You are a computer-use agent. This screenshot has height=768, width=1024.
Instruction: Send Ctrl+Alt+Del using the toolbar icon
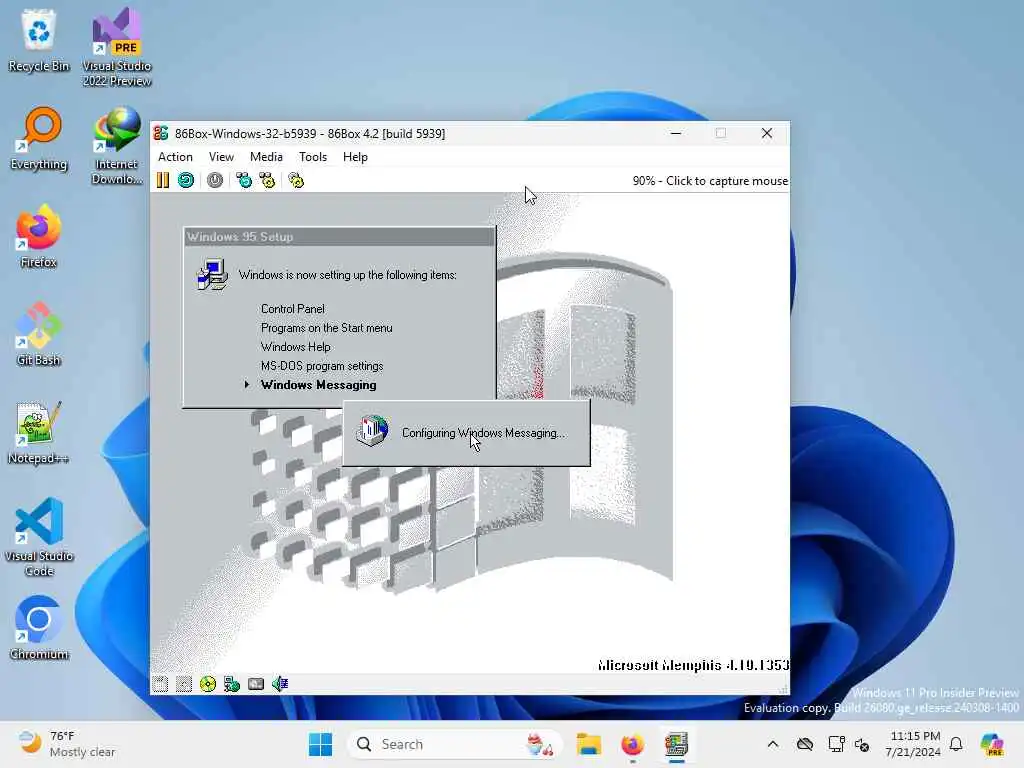(244, 180)
